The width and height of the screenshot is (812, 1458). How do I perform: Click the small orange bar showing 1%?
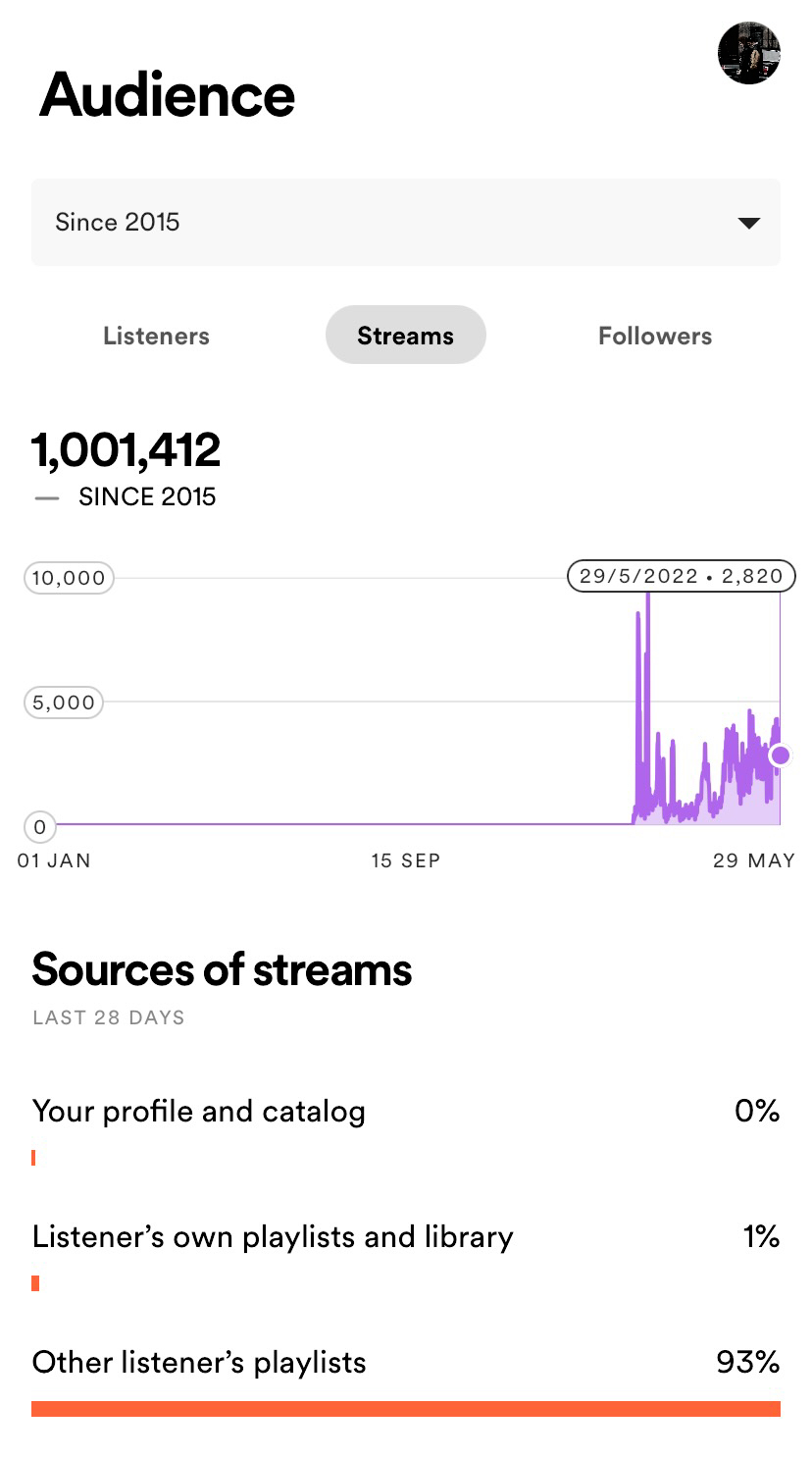click(35, 1283)
